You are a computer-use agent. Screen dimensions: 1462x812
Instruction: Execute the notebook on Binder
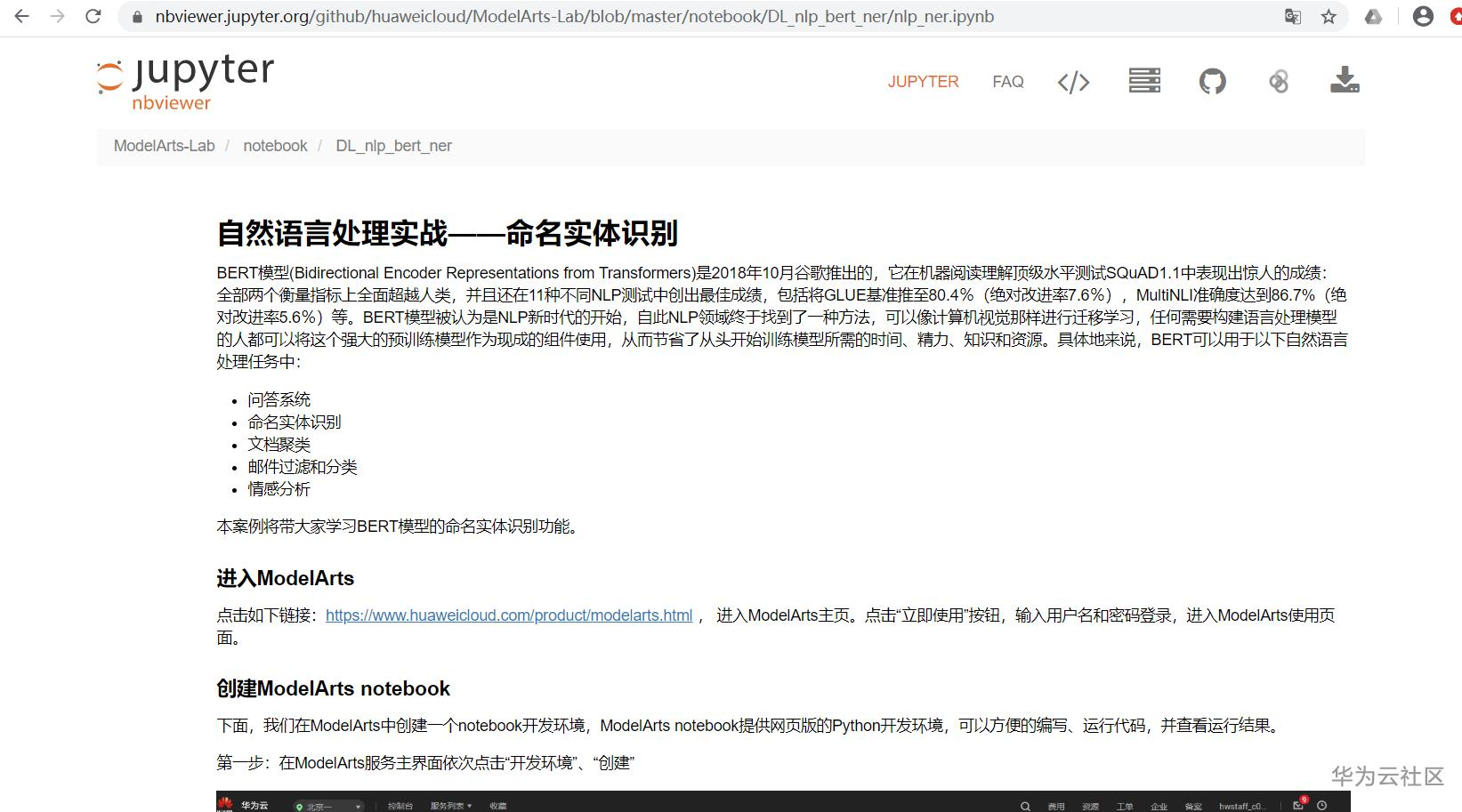1279,81
